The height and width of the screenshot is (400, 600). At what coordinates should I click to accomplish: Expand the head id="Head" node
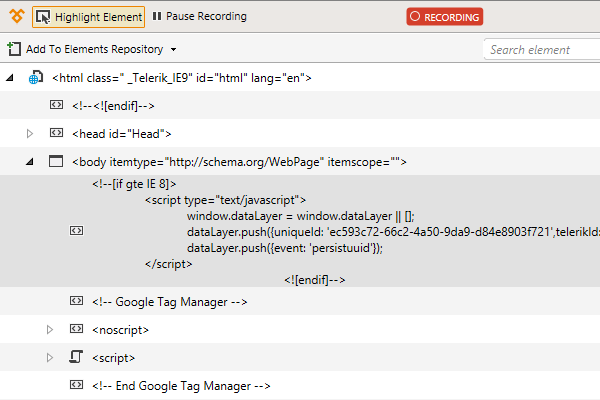pyautogui.click(x=30, y=134)
